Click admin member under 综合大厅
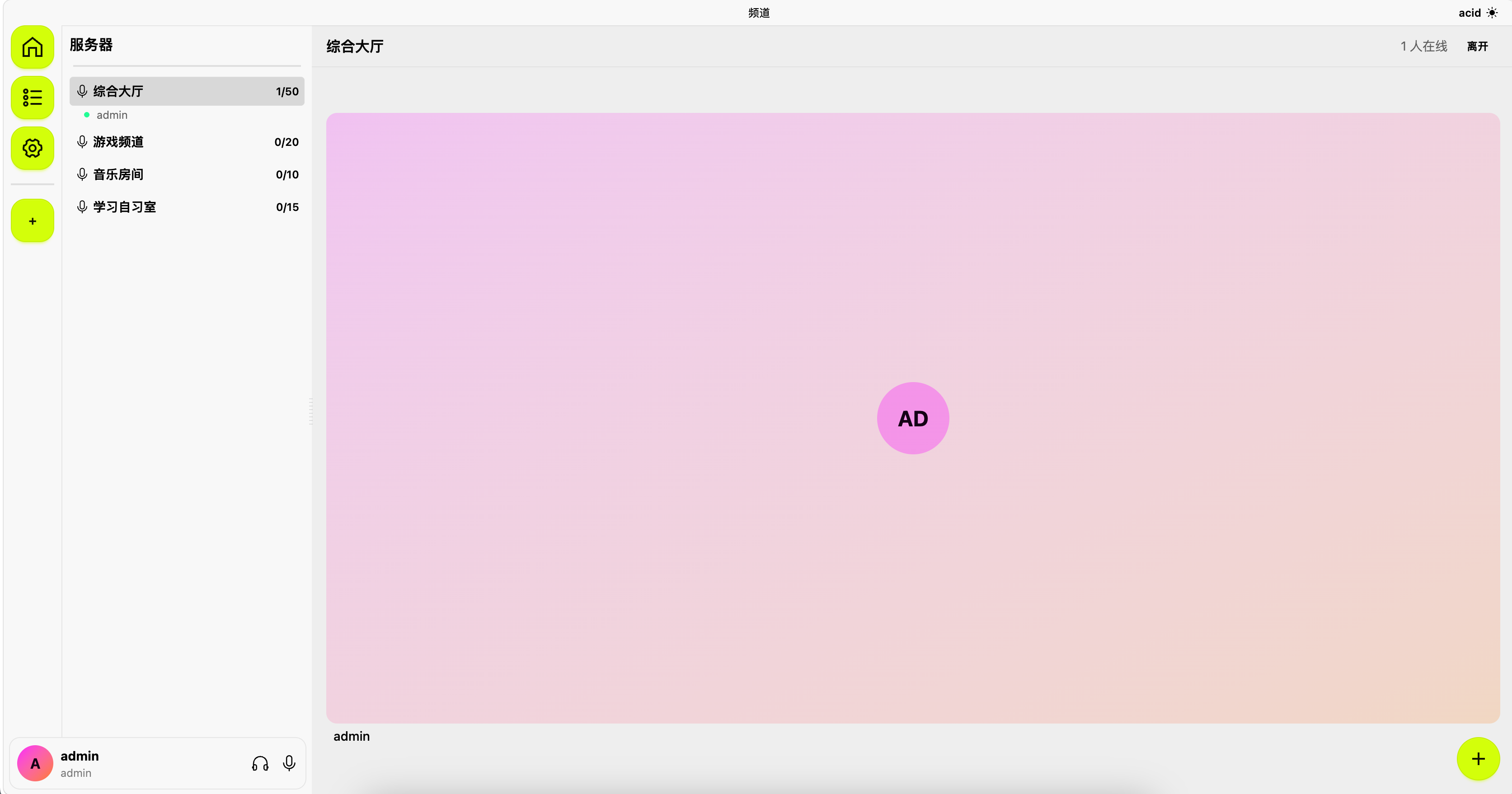This screenshot has height=794, width=1512. tap(112, 115)
